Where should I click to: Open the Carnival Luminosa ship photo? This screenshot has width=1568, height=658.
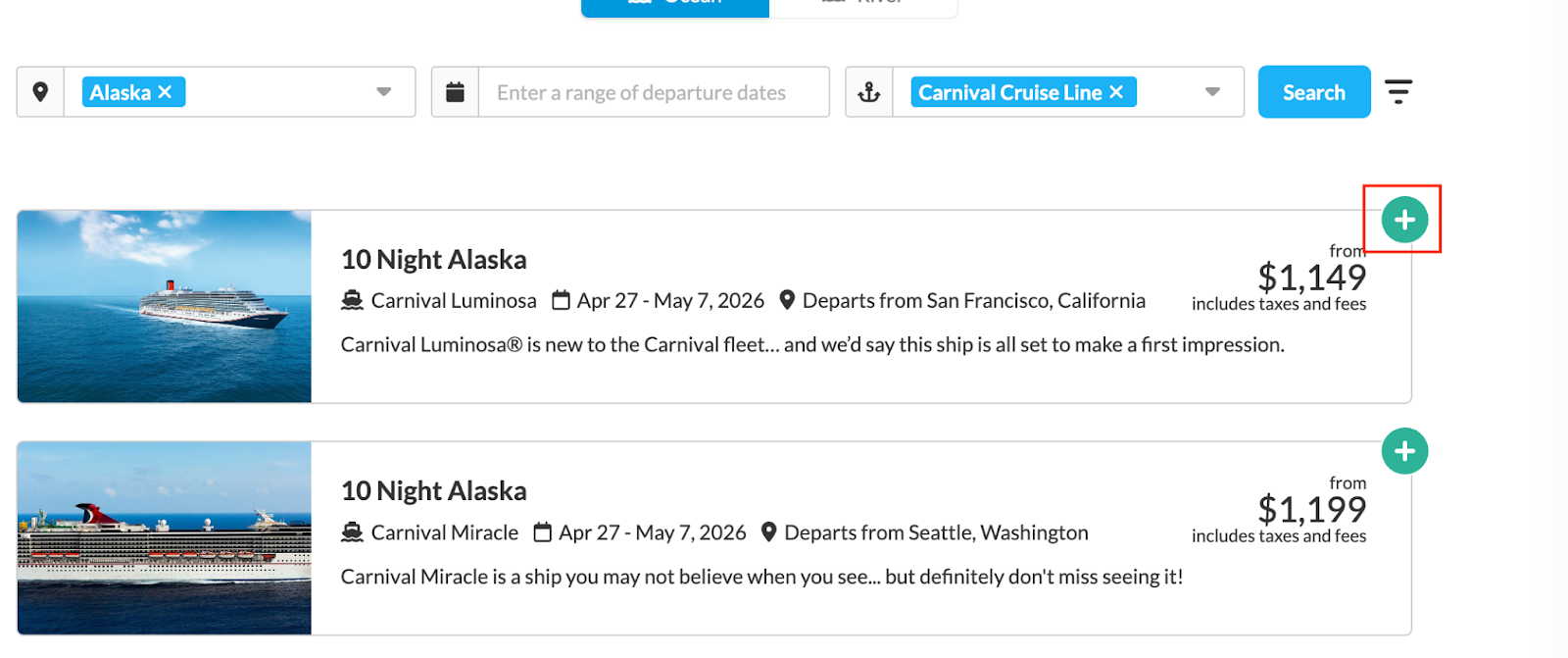(165, 306)
